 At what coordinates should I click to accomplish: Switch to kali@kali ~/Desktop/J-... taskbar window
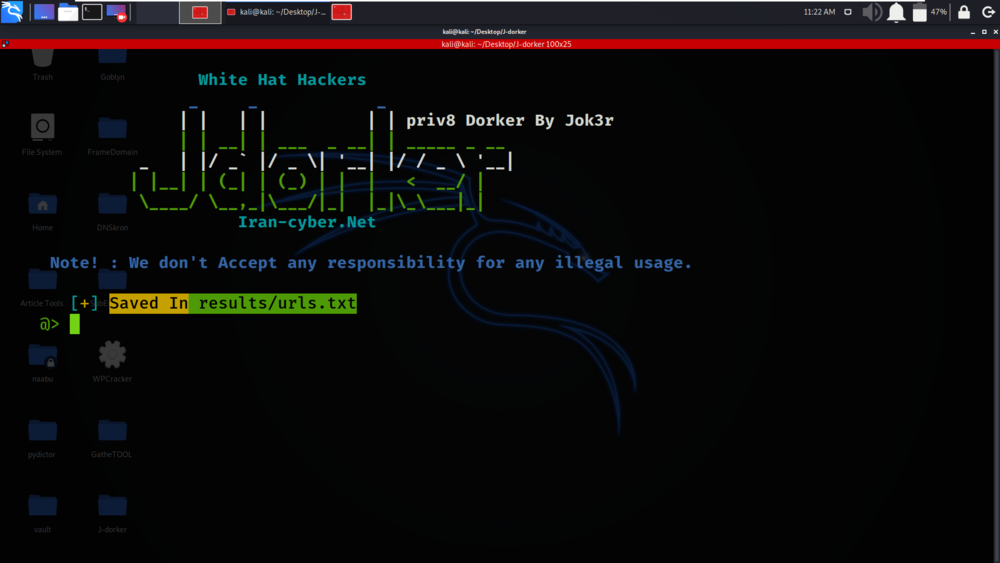[x=276, y=12]
